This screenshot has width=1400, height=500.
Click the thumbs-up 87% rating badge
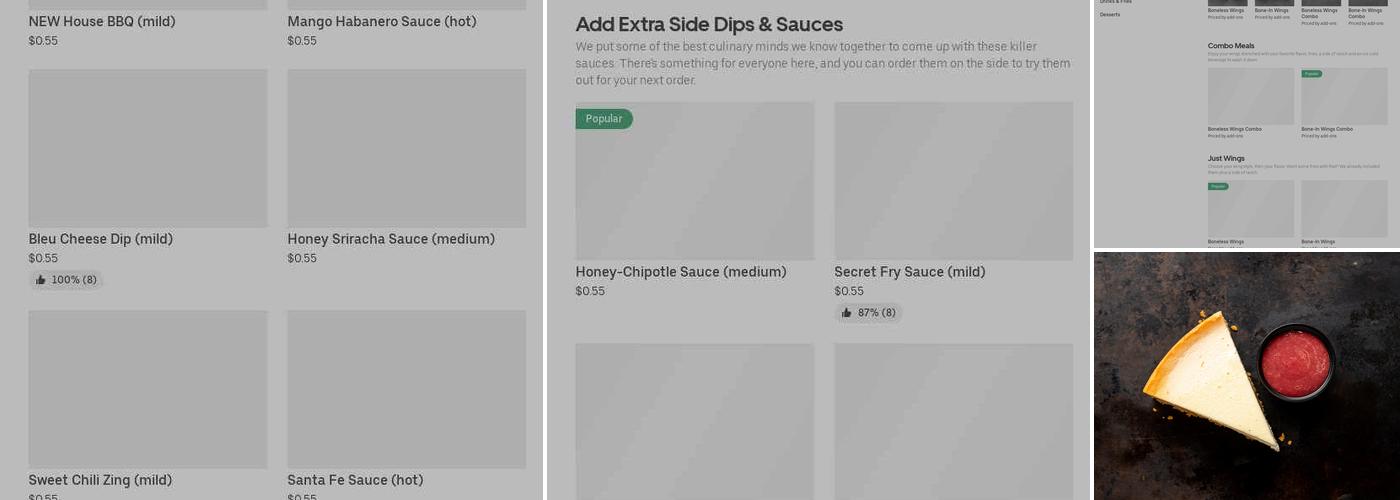(869, 313)
